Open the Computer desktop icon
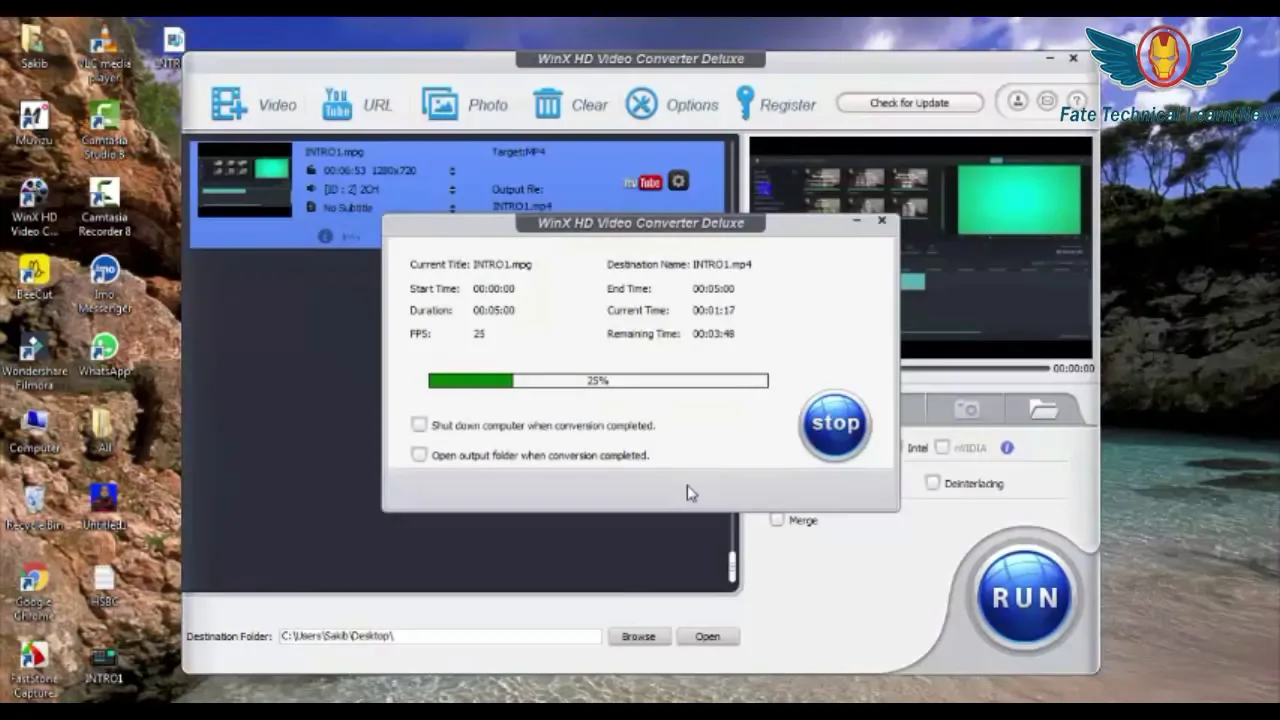This screenshot has width=1280, height=720. click(x=34, y=432)
